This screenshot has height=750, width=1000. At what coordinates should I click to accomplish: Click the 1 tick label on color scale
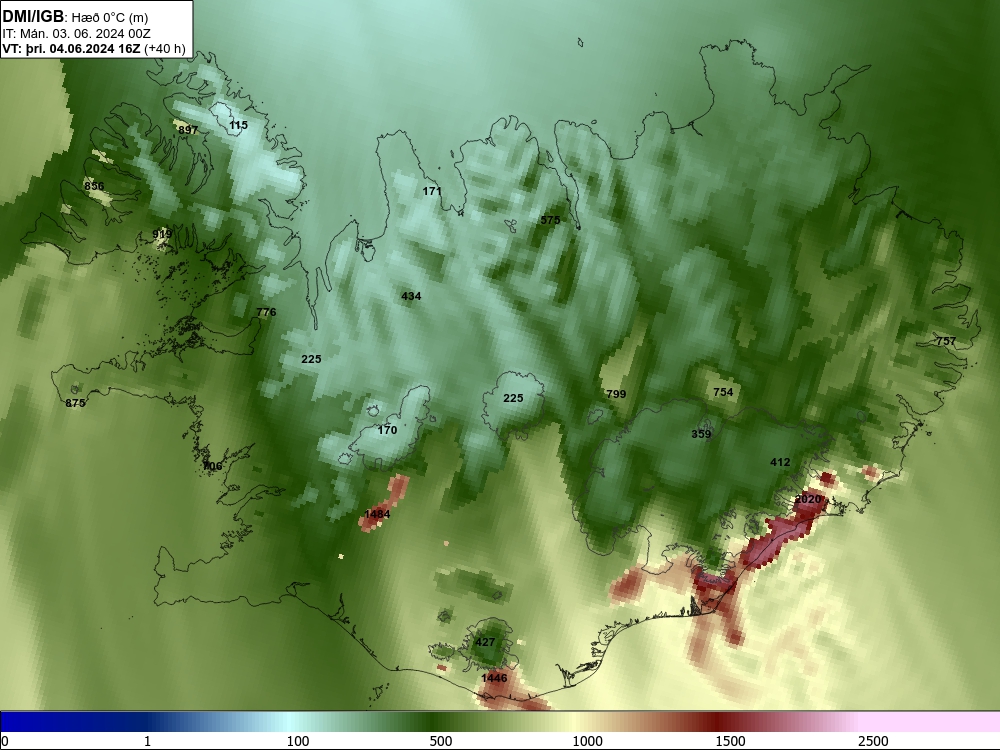[x=147, y=741]
